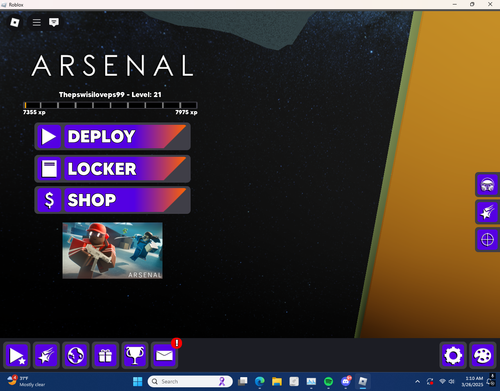Image resolution: width=500 pixels, height=391 pixels.
Task: Click the dollar sign icon beside SHOP
Action: click(49, 200)
